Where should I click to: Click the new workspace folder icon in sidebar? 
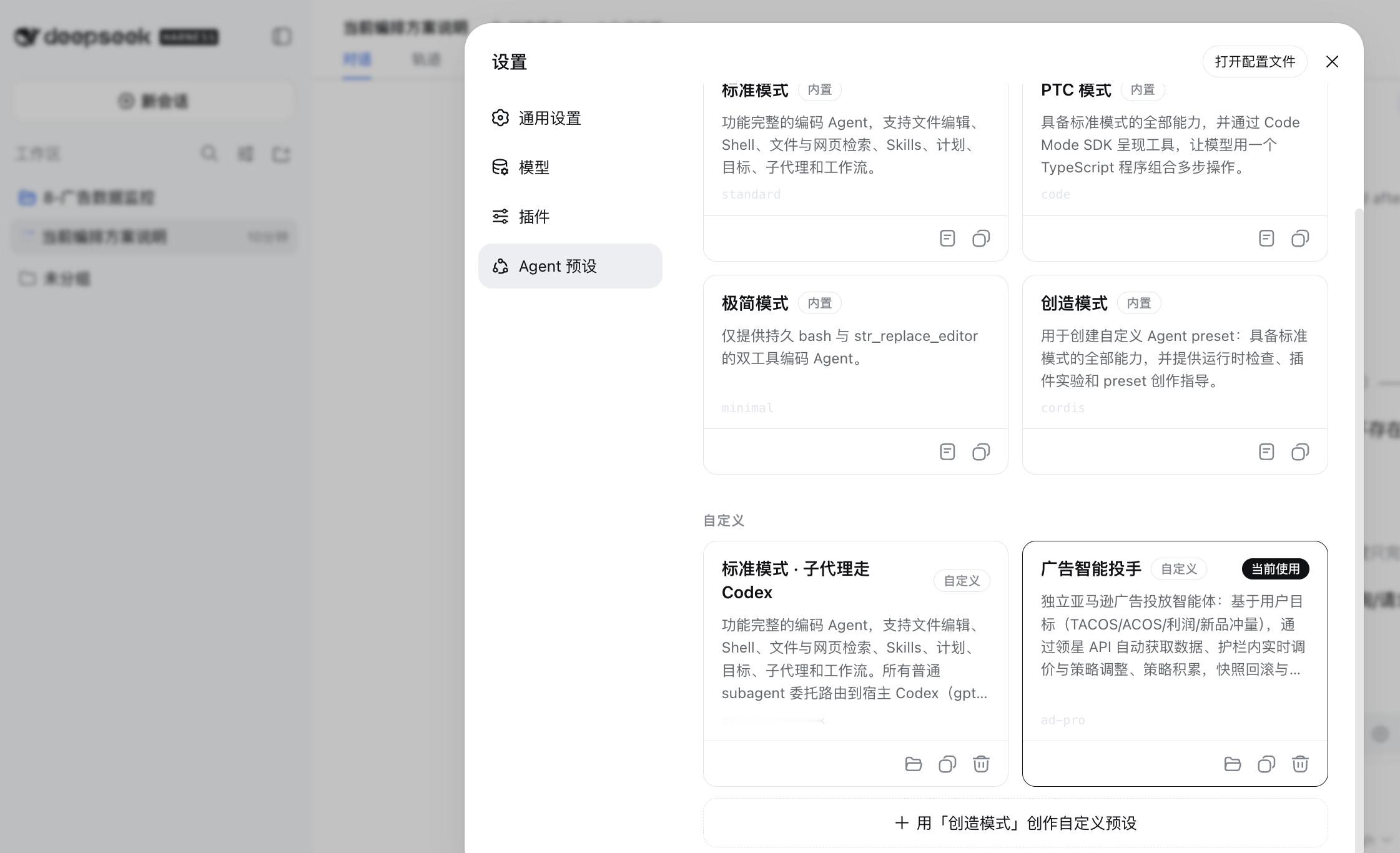pyautogui.click(x=281, y=154)
